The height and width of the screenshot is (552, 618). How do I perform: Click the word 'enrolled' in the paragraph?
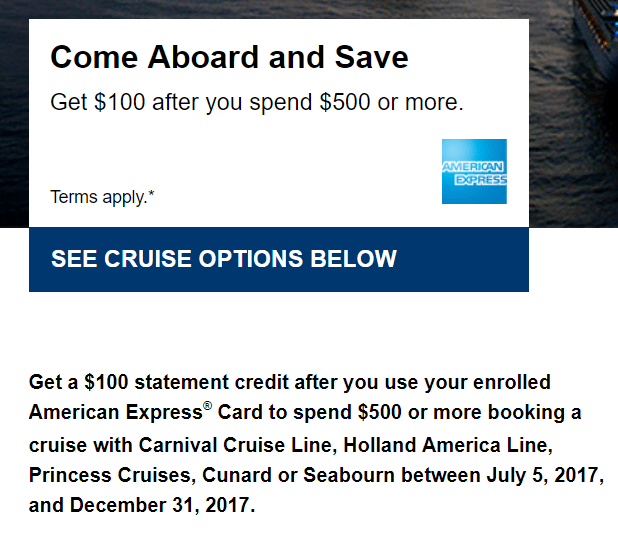tap(511, 382)
